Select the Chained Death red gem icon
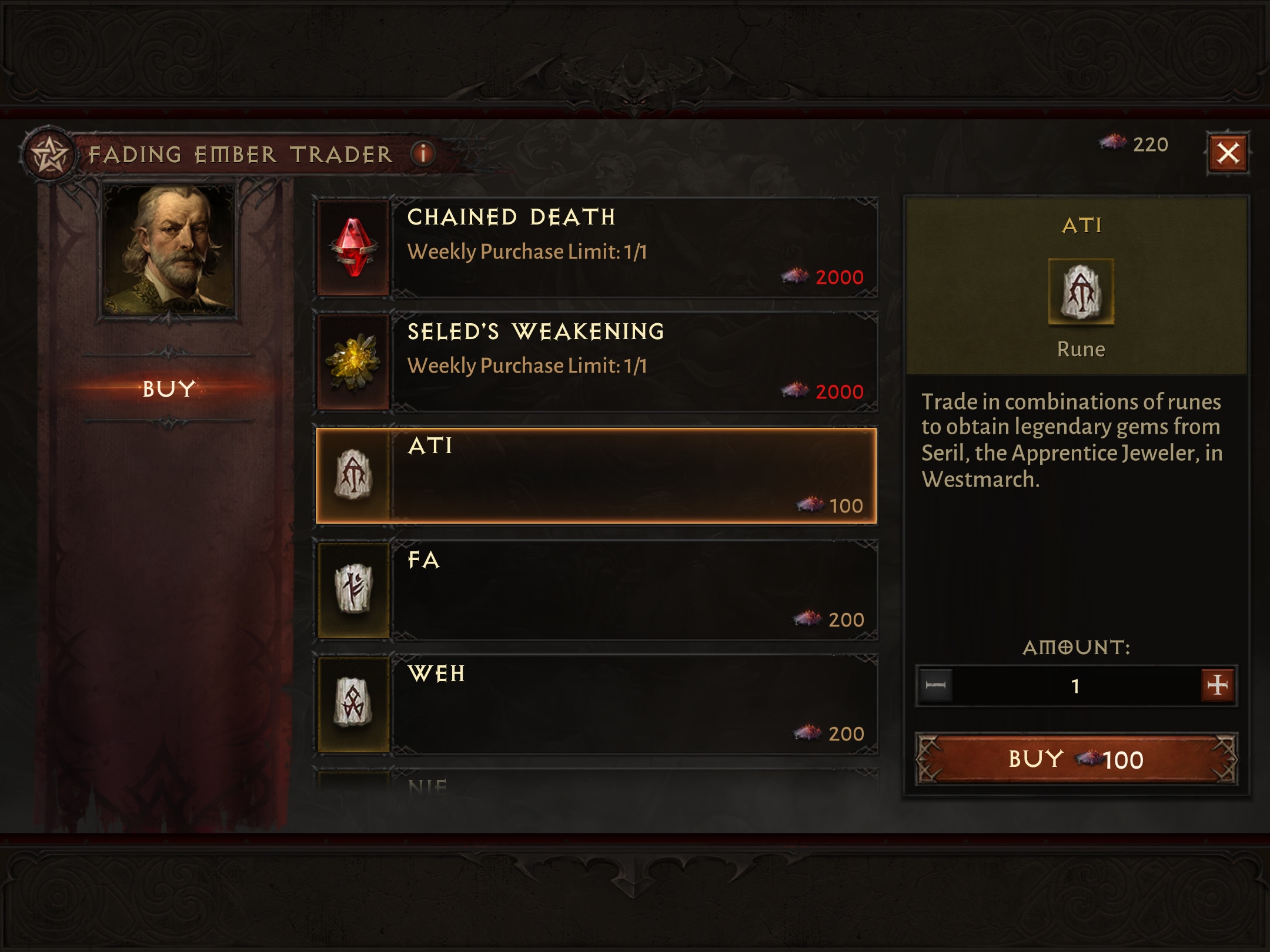Screen dimensions: 1270x952 pos(353,247)
